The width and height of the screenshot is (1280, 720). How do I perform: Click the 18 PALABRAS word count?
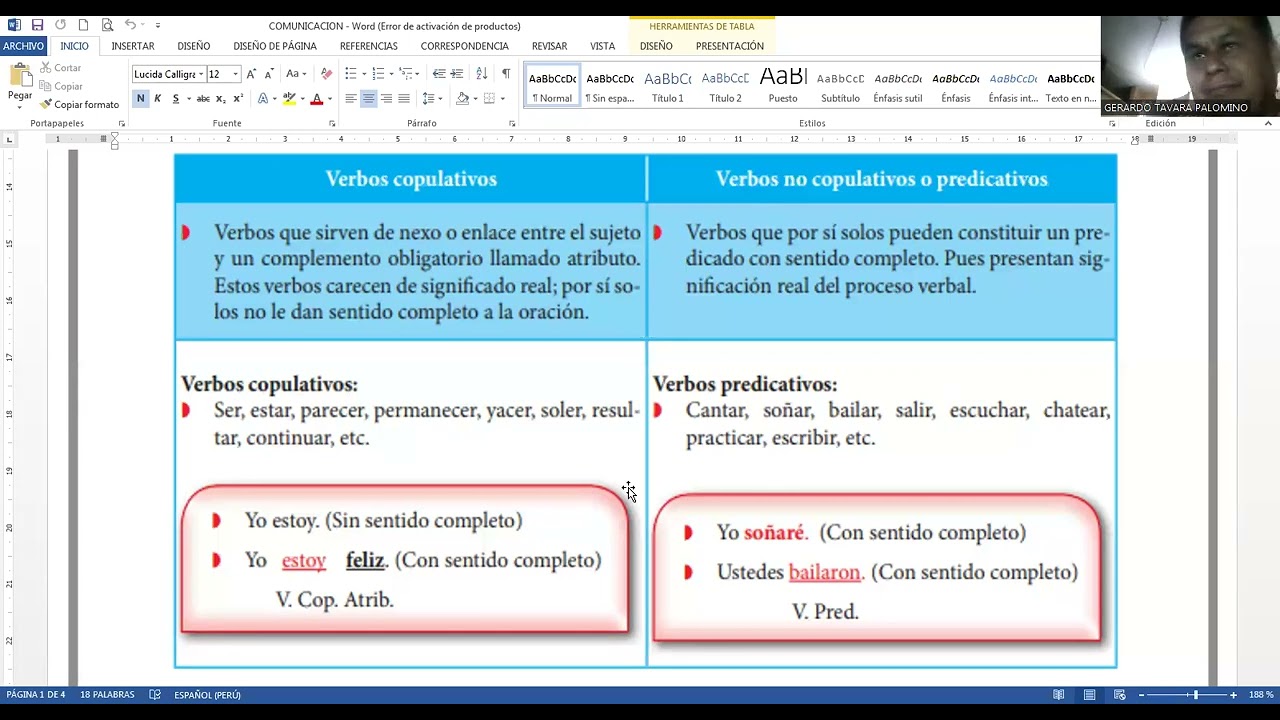(x=107, y=695)
